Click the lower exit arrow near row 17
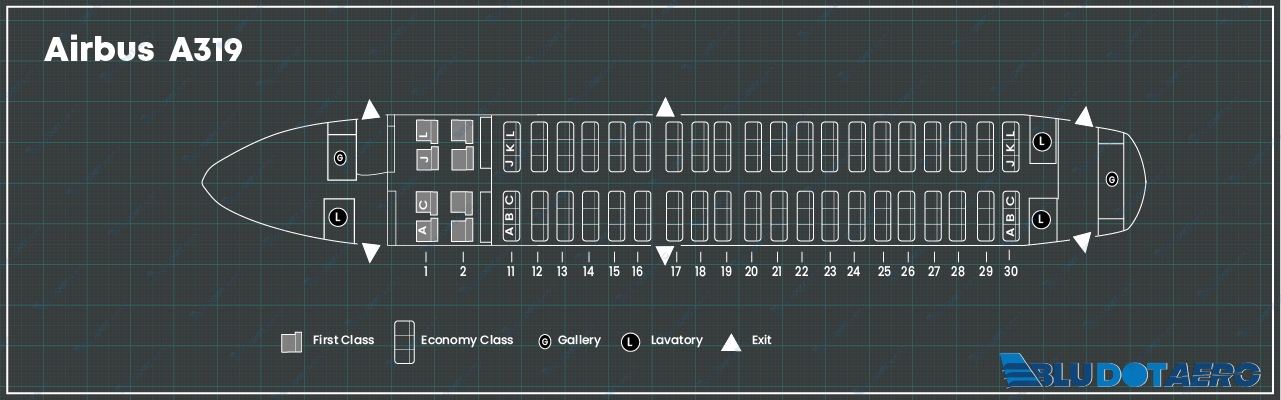Viewport: 1281px width, 400px height. point(665,255)
